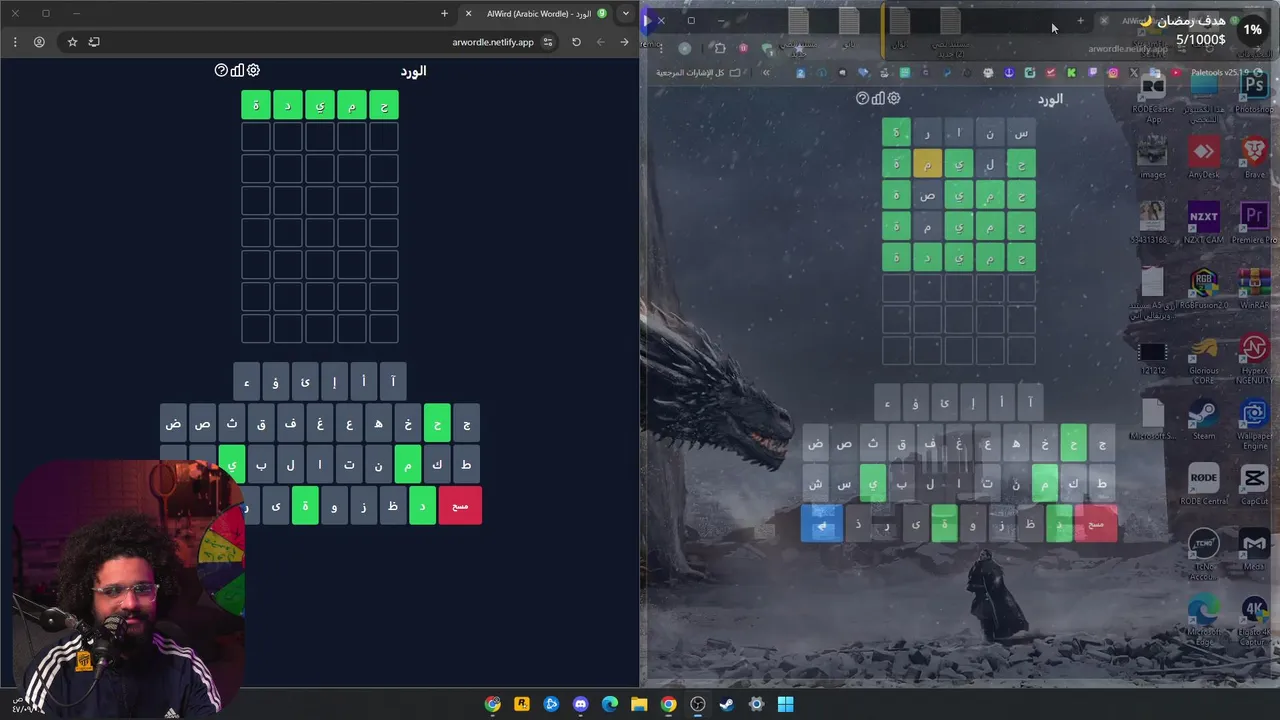Open Photoshop desktop shortcut
The width and height of the screenshot is (1280, 720).
tap(1254, 92)
